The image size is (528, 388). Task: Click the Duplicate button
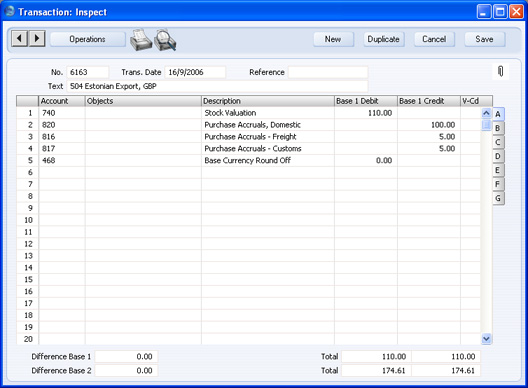pyautogui.click(x=384, y=39)
